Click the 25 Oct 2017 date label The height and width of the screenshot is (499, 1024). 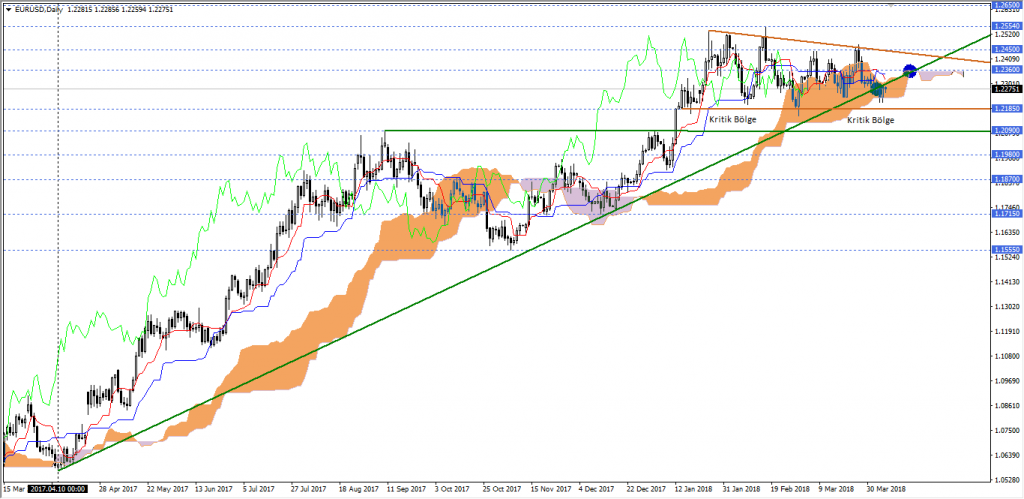tap(502, 489)
